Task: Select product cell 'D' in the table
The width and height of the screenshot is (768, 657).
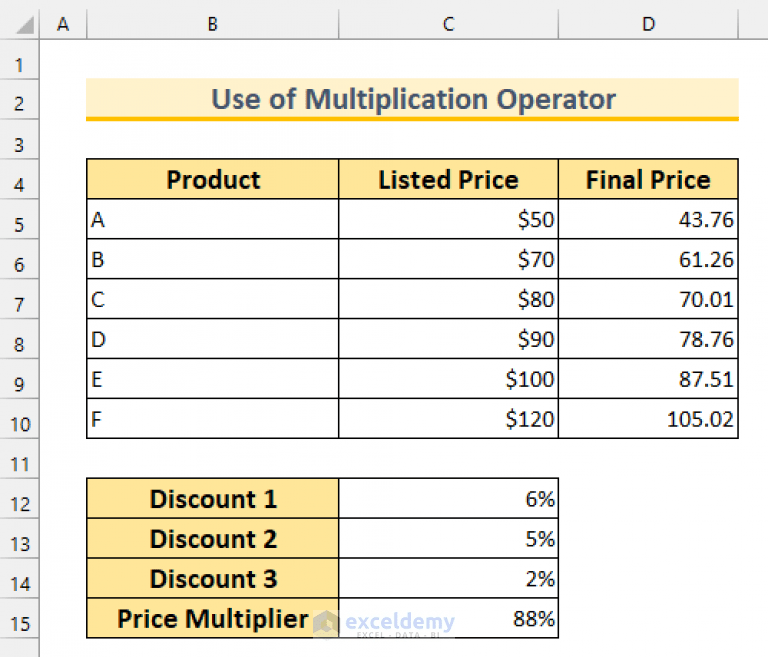Action: [213, 339]
